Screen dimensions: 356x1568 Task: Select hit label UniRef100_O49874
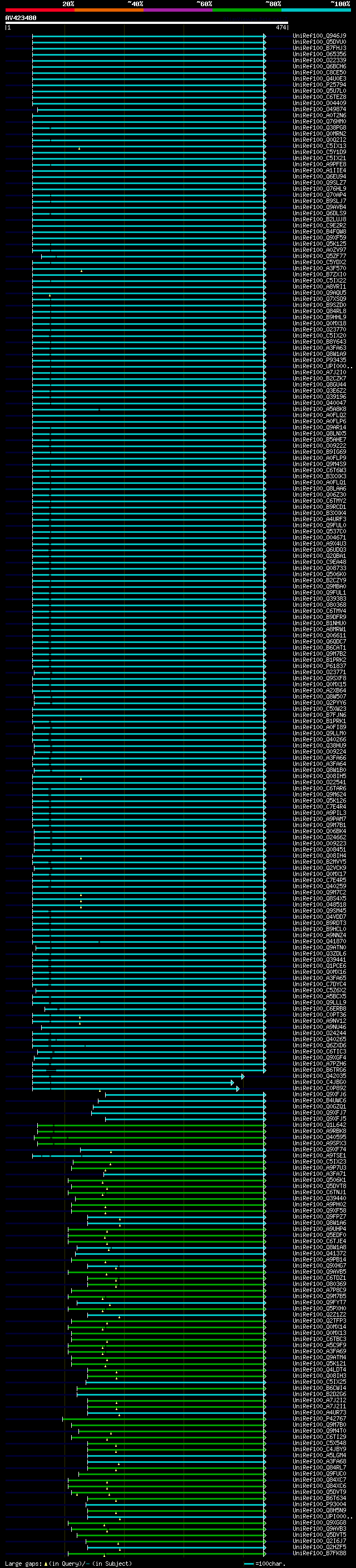point(319,110)
